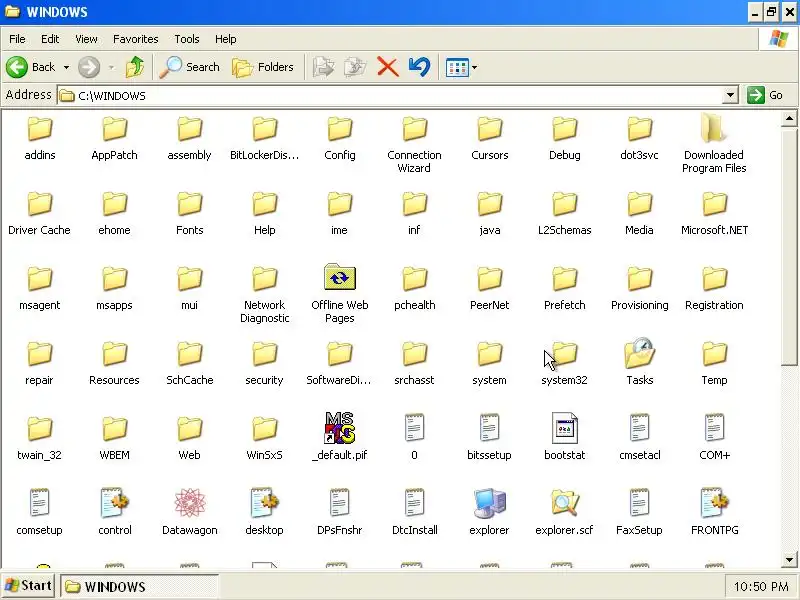Select the control settings file icon
800x600 pixels.
[114, 502]
